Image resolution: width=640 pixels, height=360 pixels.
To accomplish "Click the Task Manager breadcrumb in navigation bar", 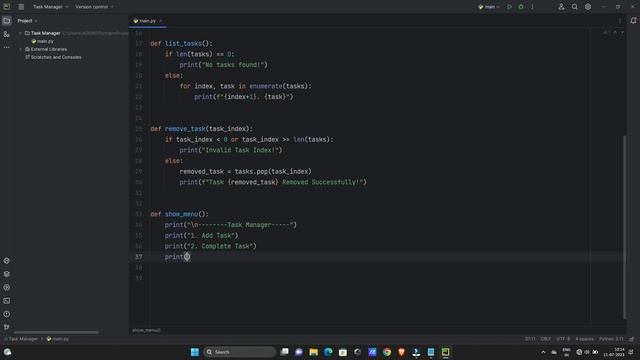I will (x=23, y=339).
